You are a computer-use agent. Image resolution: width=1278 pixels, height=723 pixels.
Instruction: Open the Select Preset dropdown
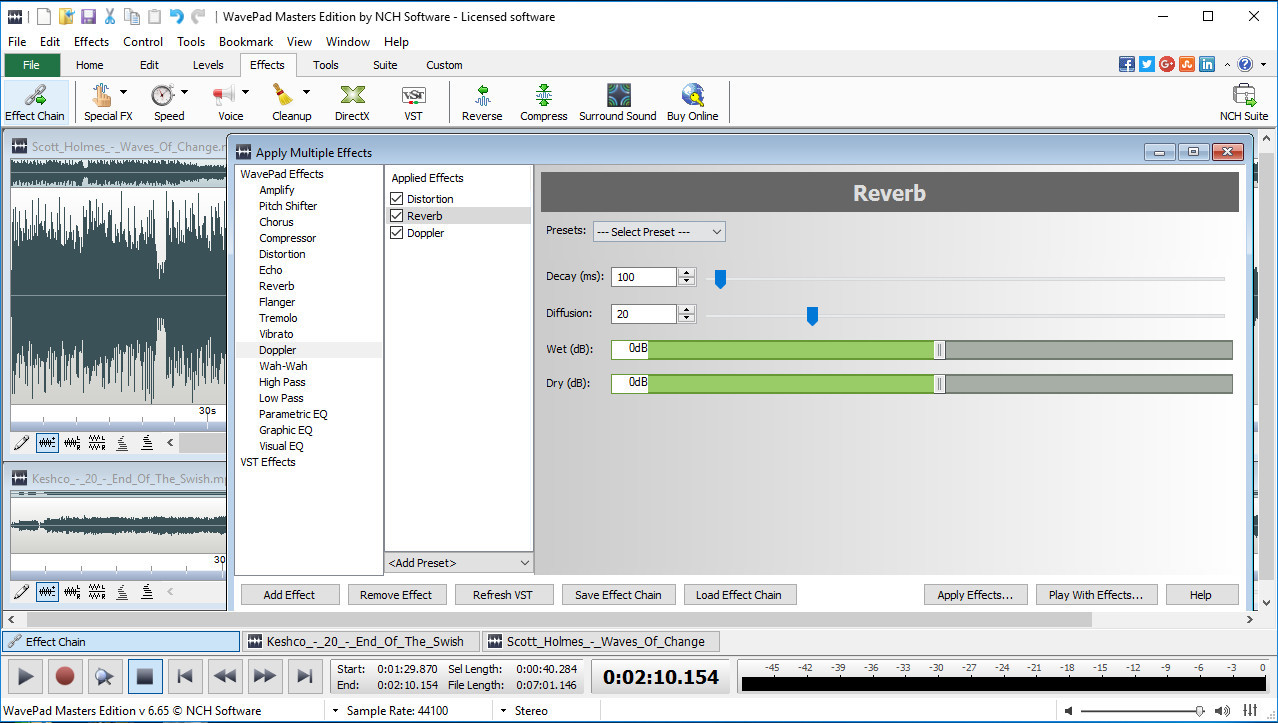tap(659, 232)
